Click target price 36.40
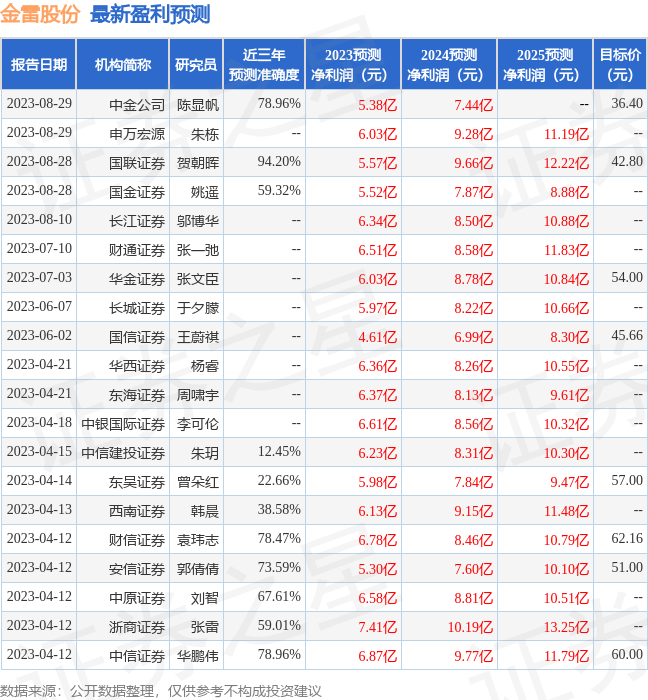Image resolution: width=648 pixels, height=700 pixels. click(627, 104)
